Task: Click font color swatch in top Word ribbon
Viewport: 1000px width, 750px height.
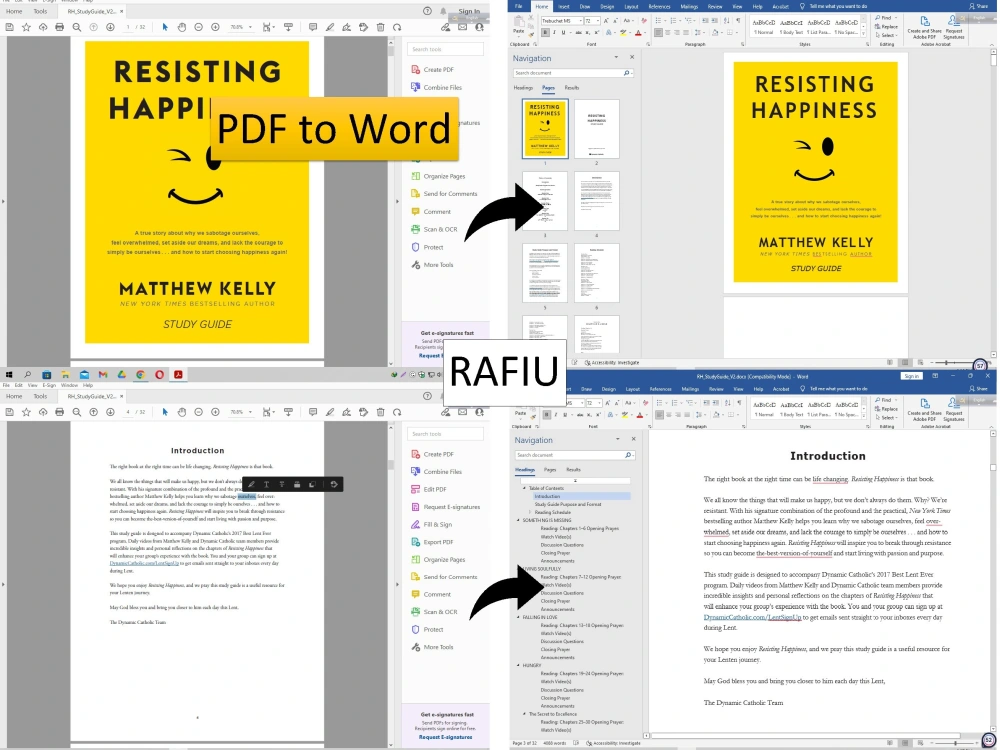Action: 638,33
